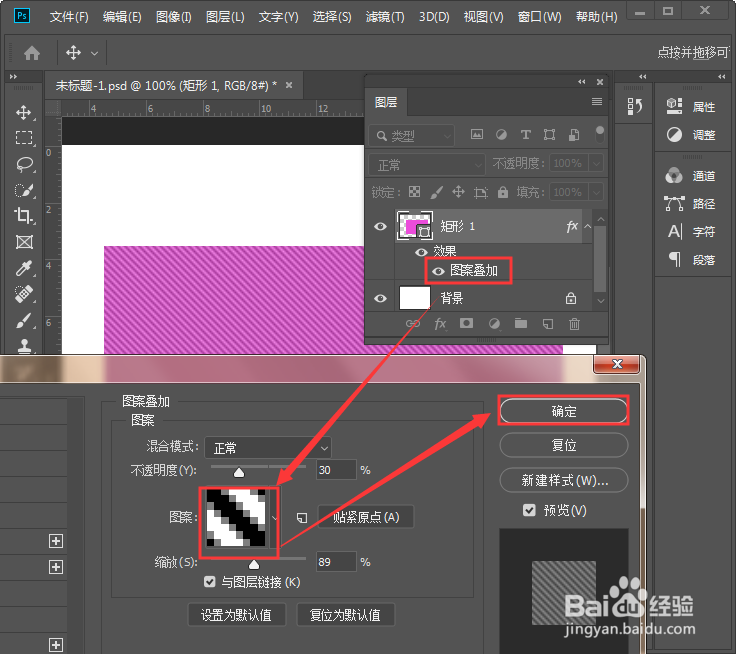This screenshot has width=736, height=654.
Task: Open the 路径 paths panel
Action: [x=691, y=204]
